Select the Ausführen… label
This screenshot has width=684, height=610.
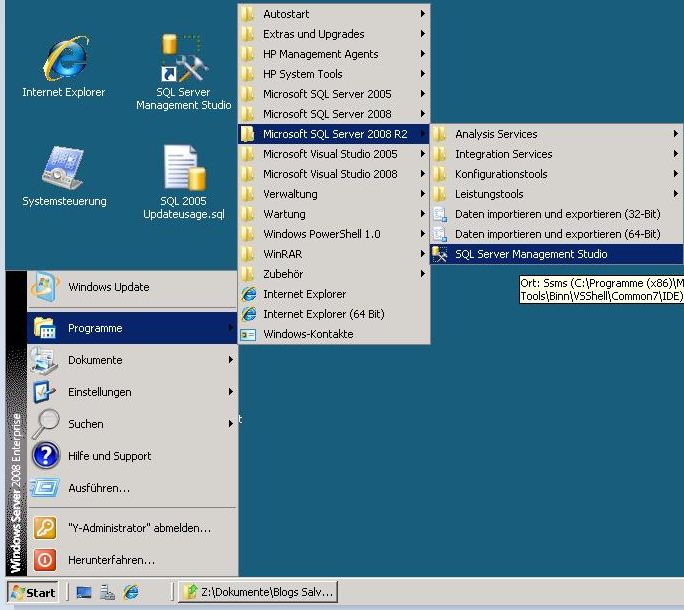click(99, 487)
